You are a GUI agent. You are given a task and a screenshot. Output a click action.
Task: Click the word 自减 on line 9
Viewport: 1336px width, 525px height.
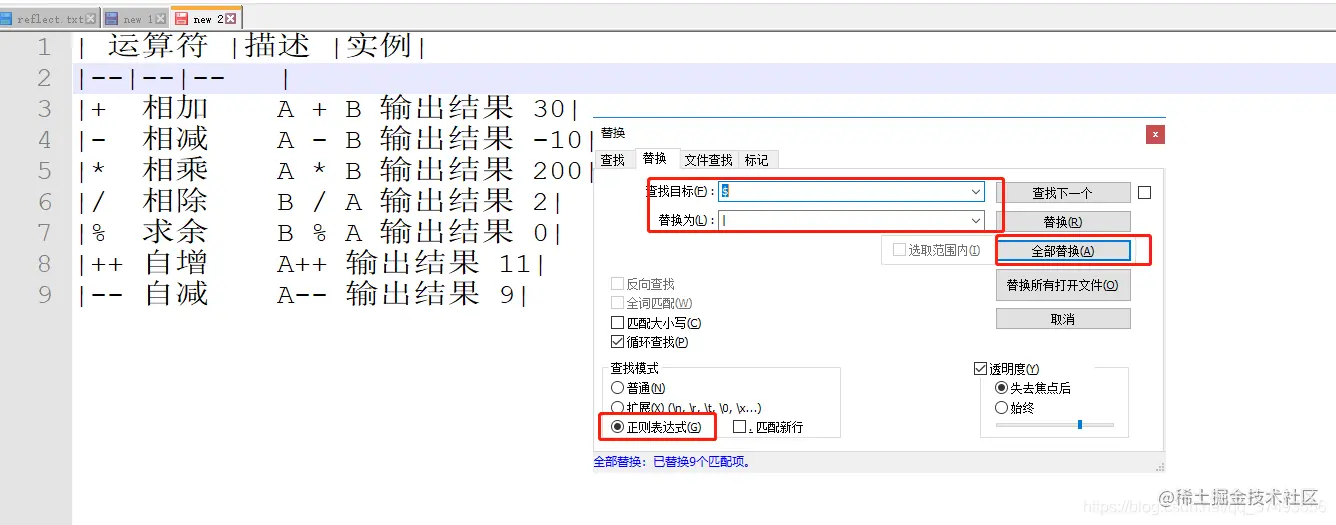(176, 294)
